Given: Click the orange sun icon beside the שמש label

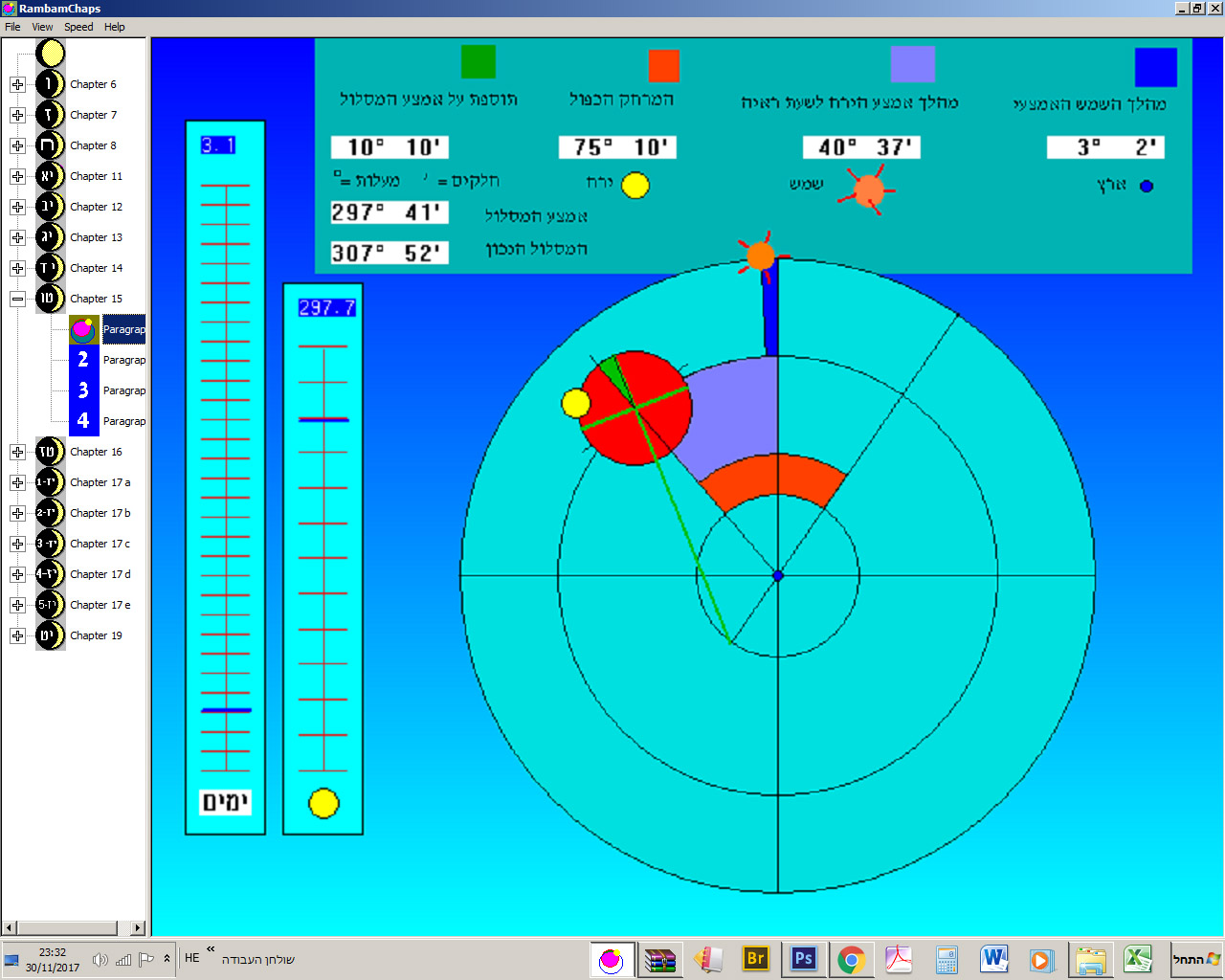Looking at the screenshot, I should point(867,189).
